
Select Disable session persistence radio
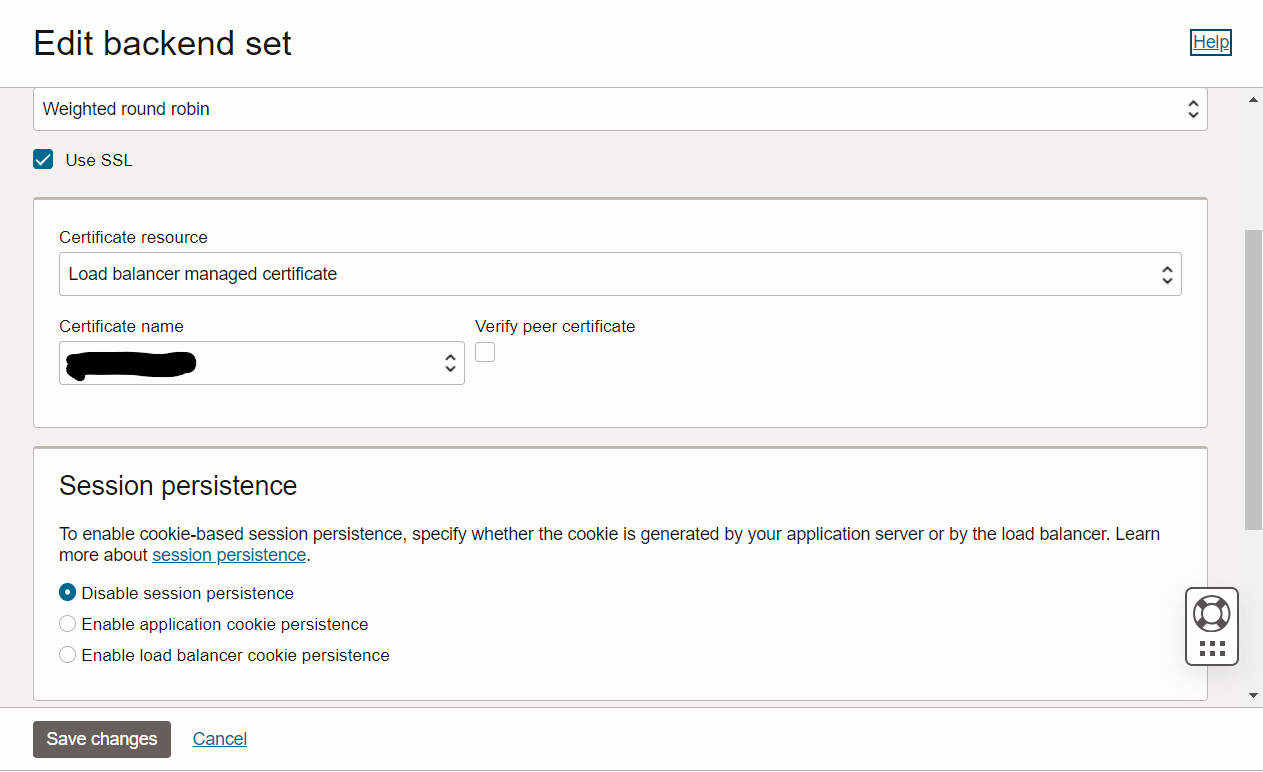point(68,592)
